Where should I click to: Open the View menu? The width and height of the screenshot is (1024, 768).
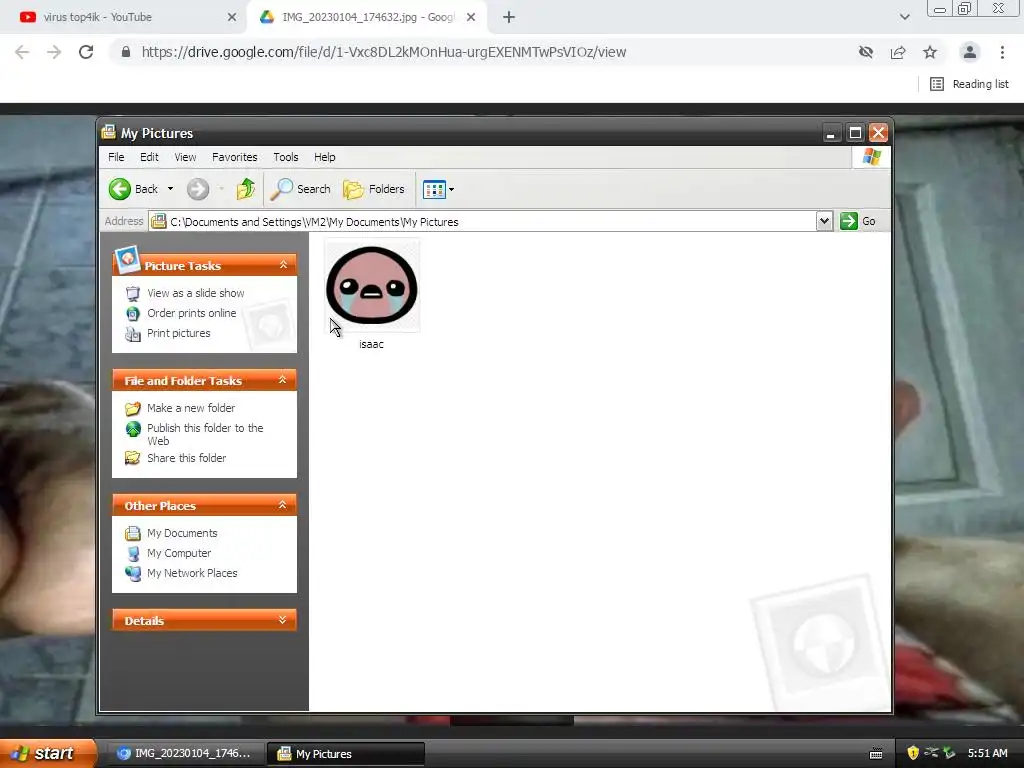click(185, 157)
